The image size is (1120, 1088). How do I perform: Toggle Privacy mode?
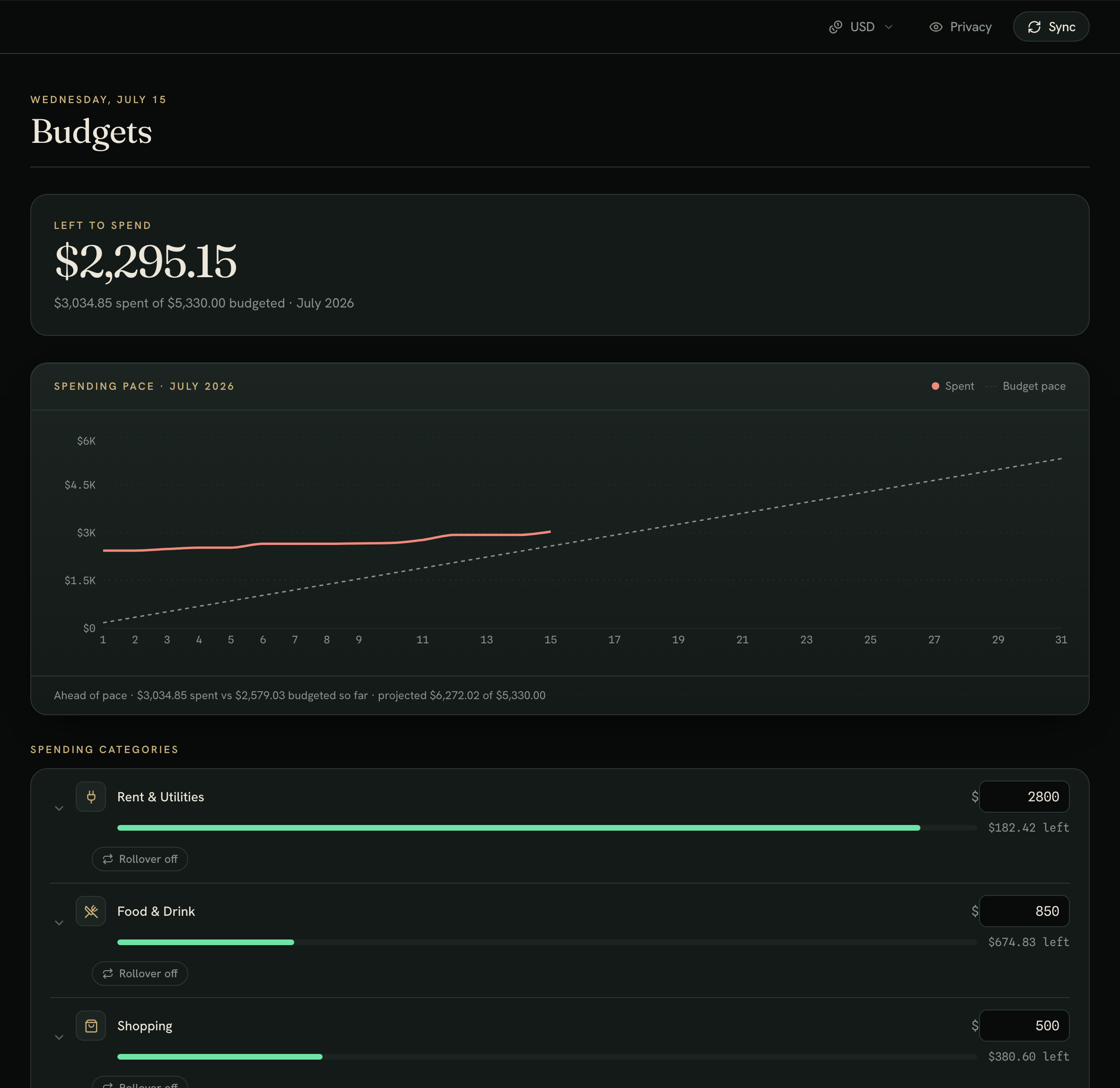coord(960,27)
